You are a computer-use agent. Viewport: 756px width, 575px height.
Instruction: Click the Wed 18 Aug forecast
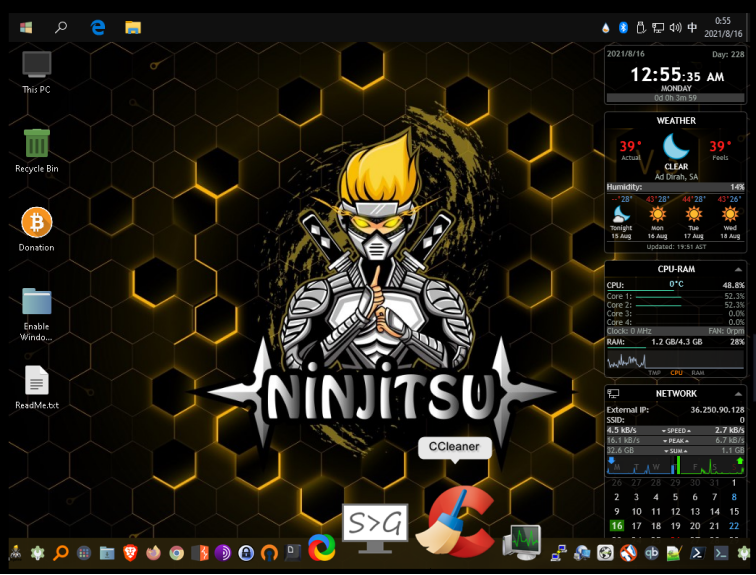(x=729, y=217)
